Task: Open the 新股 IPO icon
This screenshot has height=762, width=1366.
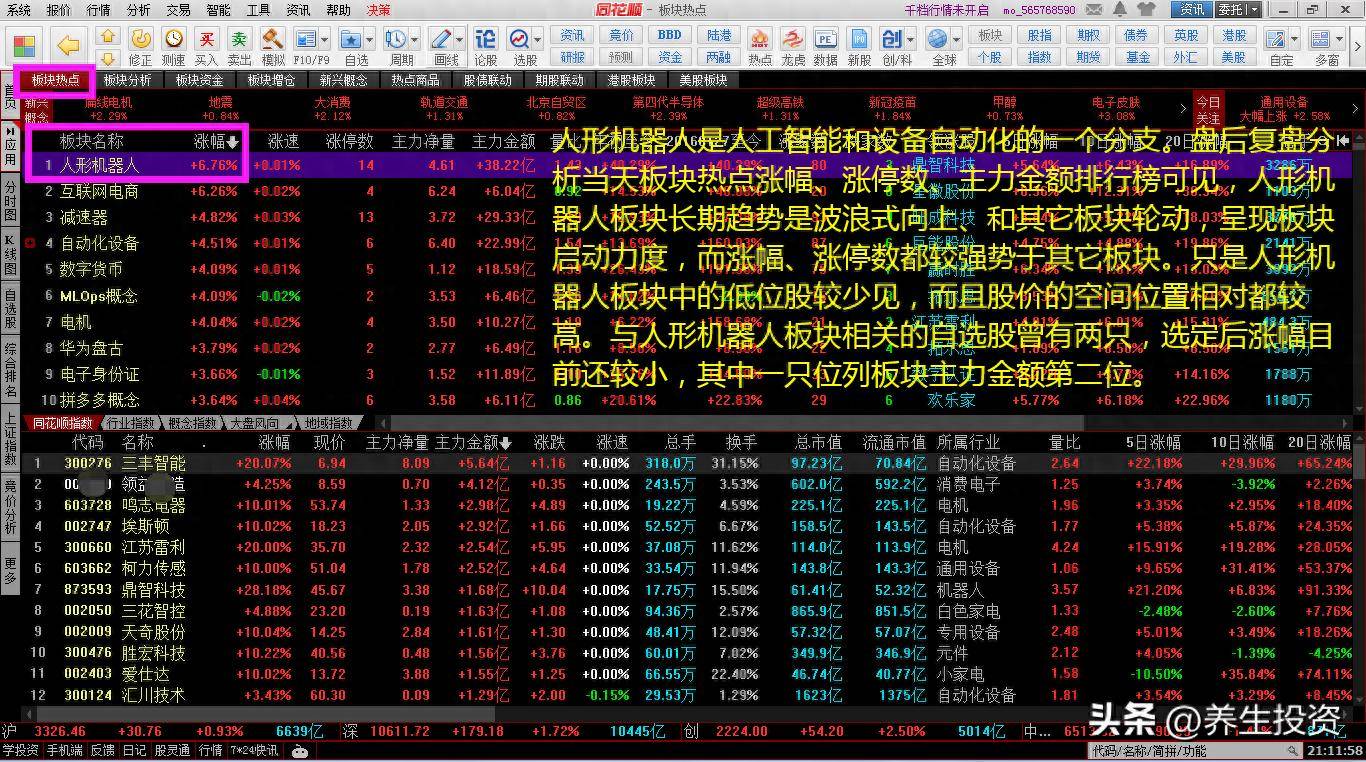Action: tap(859, 38)
